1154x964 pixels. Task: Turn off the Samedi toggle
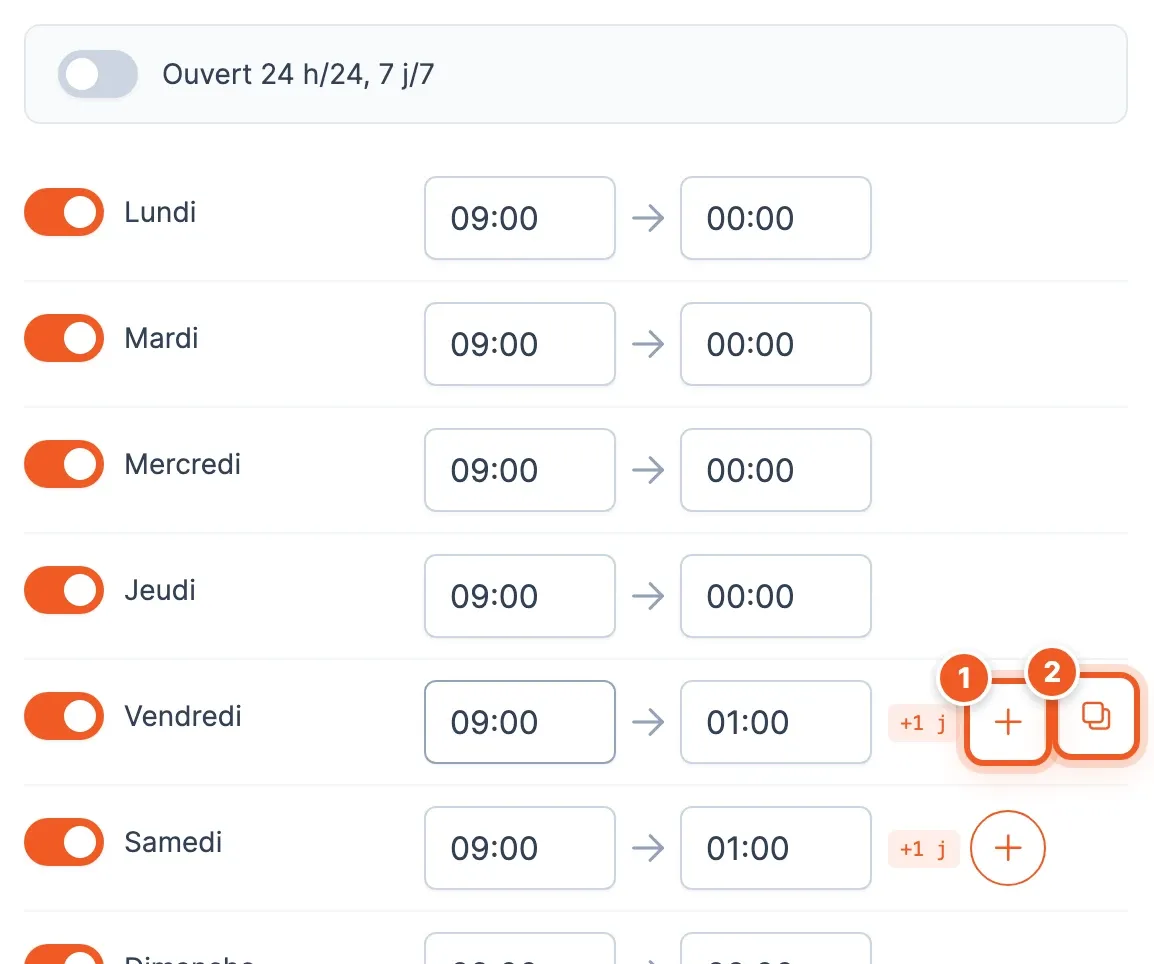tap(64, 842)
